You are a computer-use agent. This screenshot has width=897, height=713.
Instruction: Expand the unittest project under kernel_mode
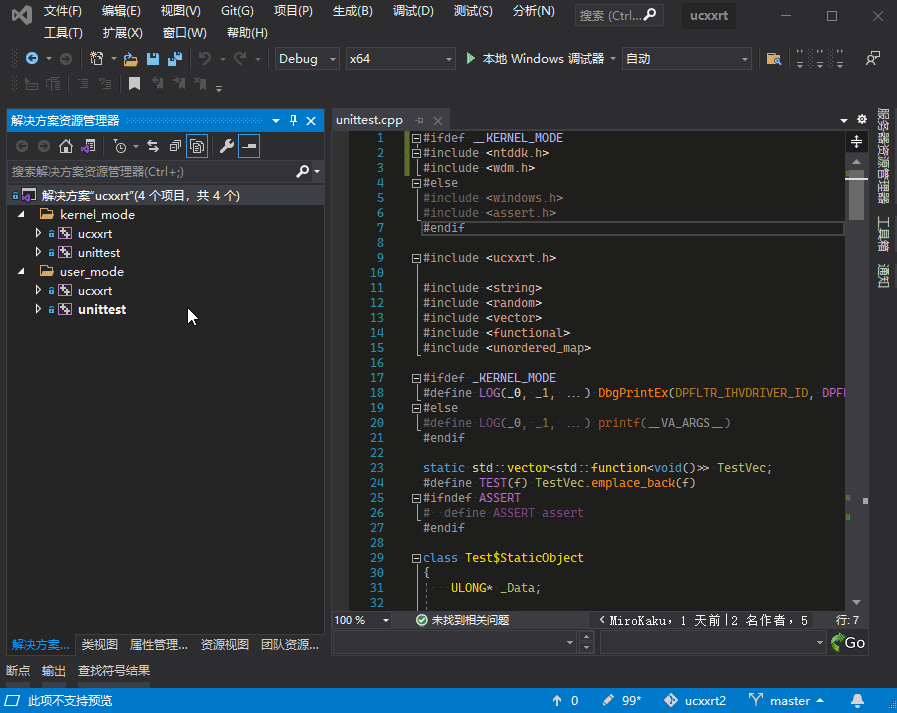(x=38, y=252)
